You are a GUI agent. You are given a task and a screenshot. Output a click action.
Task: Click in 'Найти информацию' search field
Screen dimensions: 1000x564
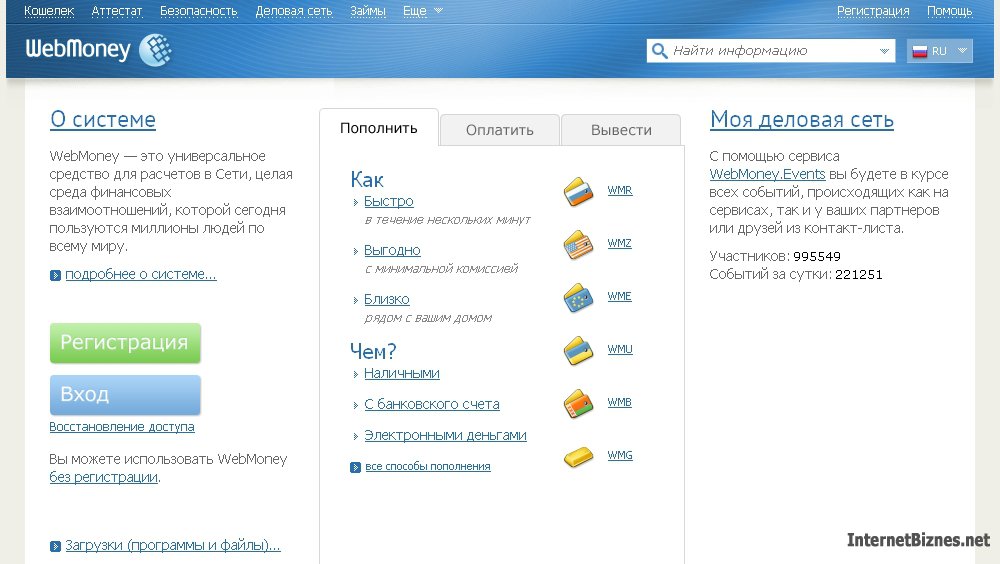770,50
